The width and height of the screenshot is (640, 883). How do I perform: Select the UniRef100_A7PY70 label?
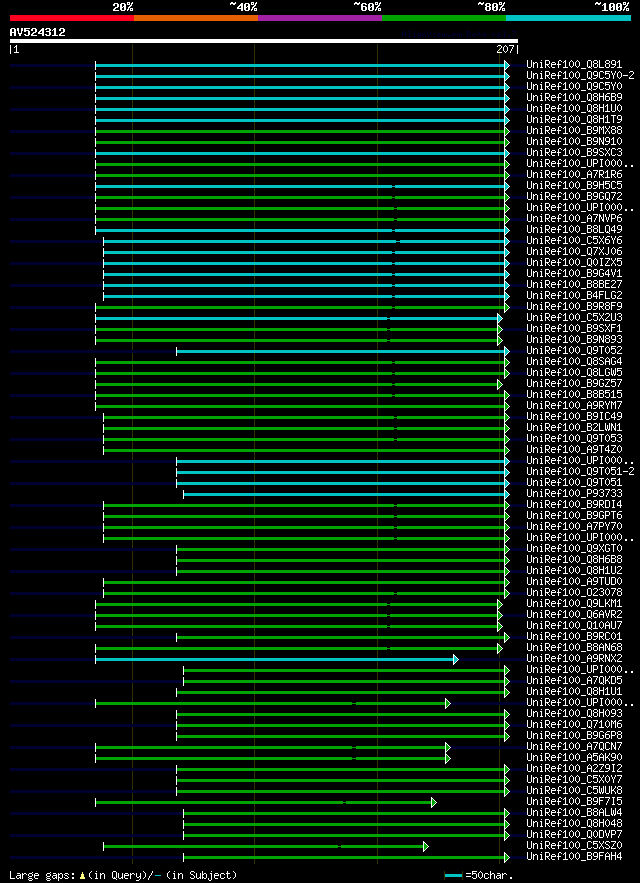coord(574,526)
